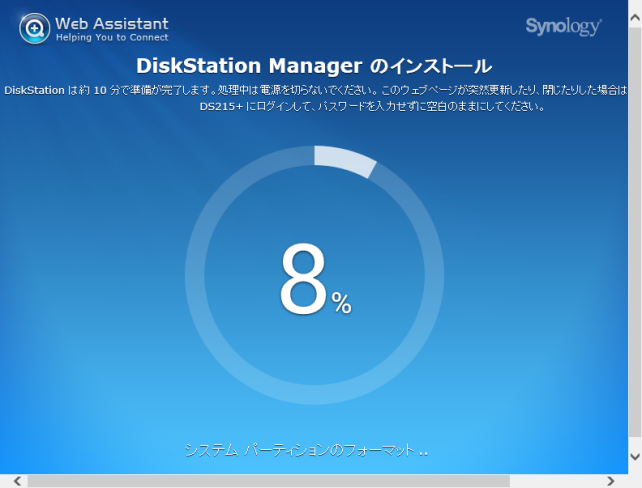The height and width of the screenshot is (488, 642).
Task: Click the left arrow of horizontal scrollbar
Action: (18, 481)
